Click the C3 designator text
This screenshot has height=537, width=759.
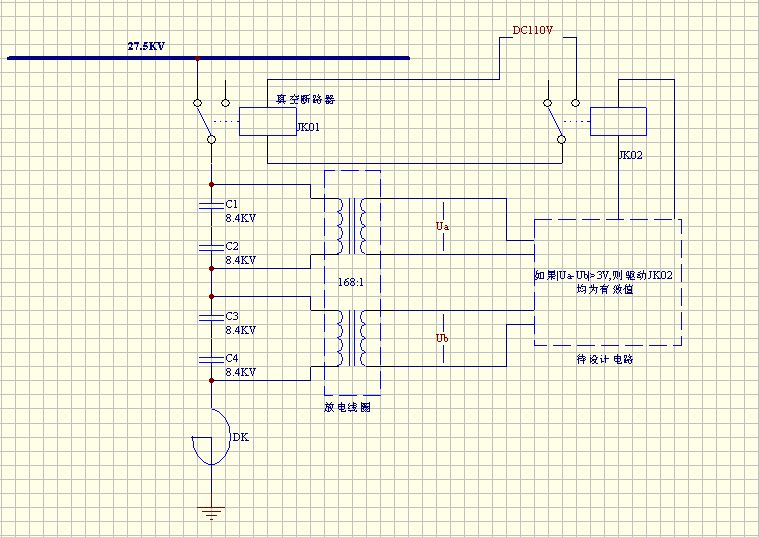(232, 316)
